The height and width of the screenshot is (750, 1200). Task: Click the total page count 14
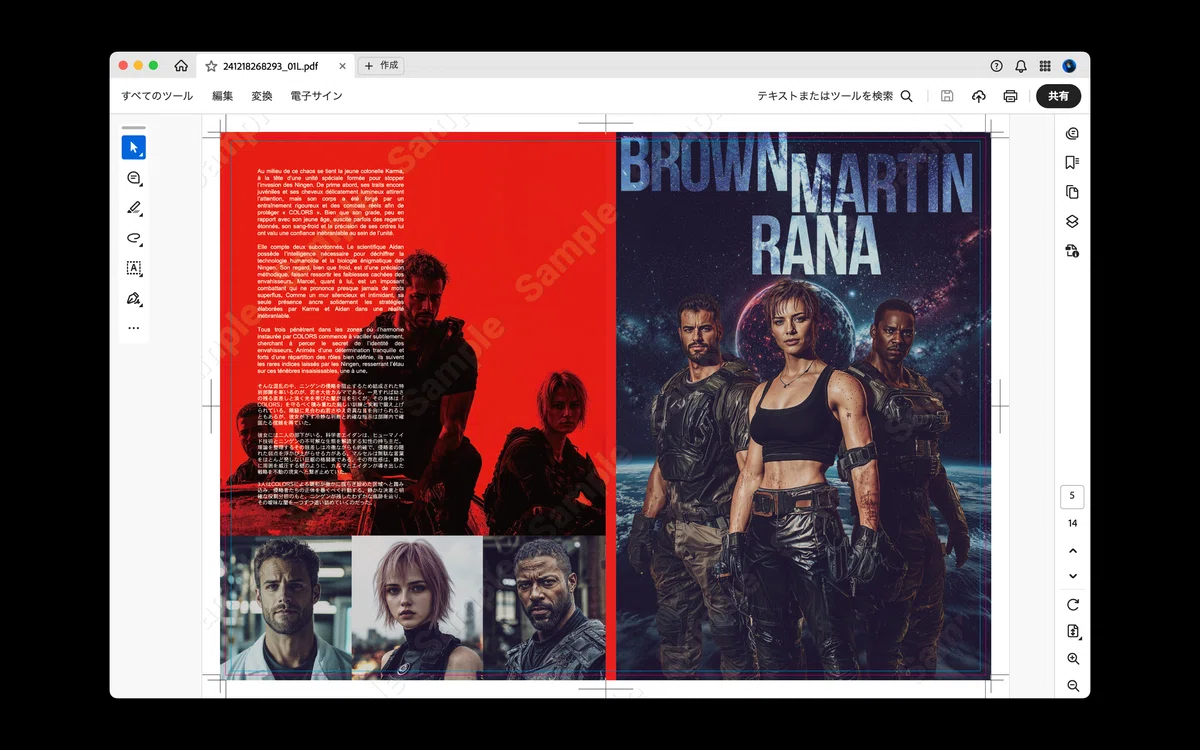pyautogui.click(x=1072, y=523)
